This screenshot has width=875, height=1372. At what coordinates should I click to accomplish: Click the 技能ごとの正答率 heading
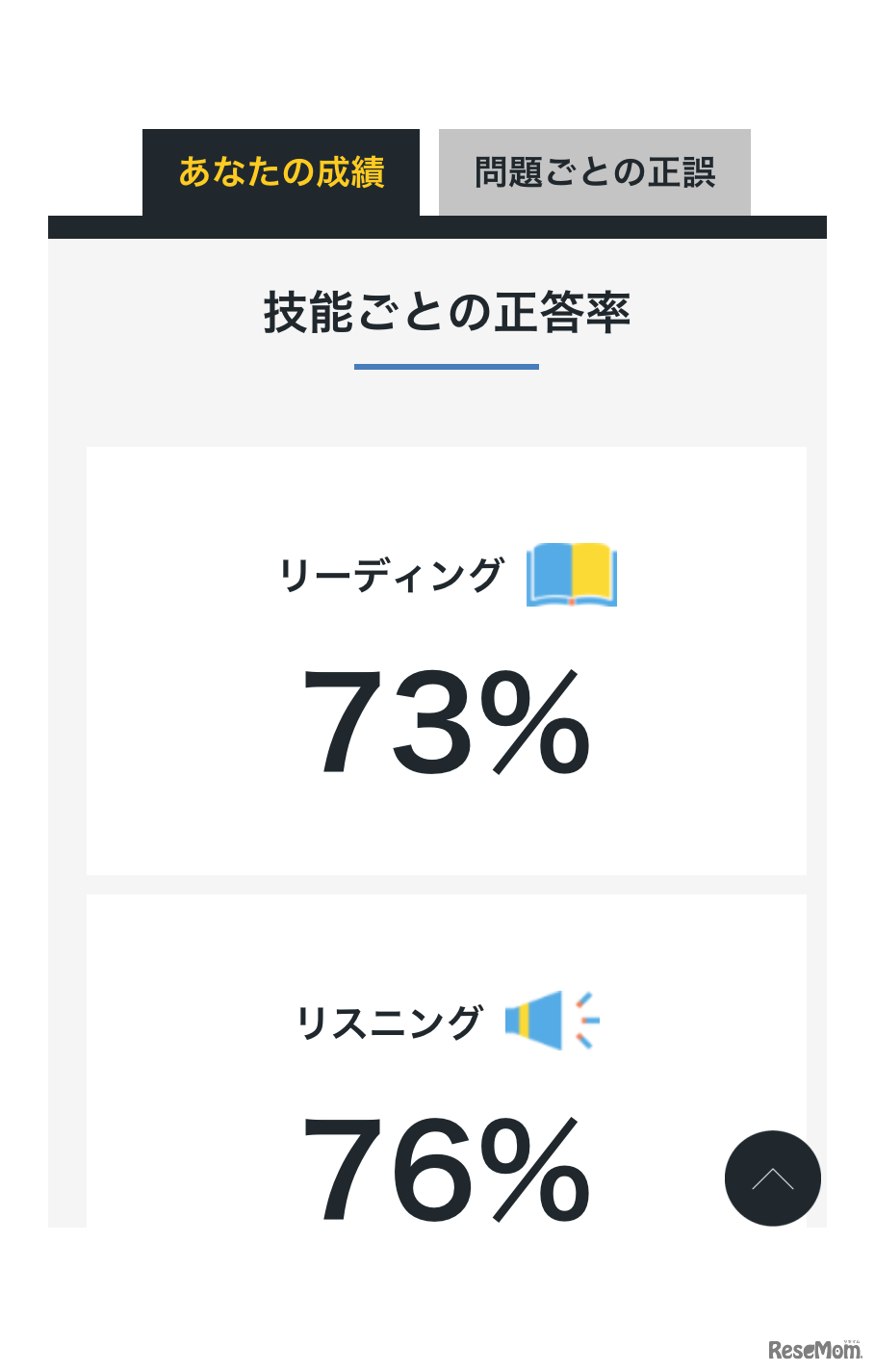point(447,313)
